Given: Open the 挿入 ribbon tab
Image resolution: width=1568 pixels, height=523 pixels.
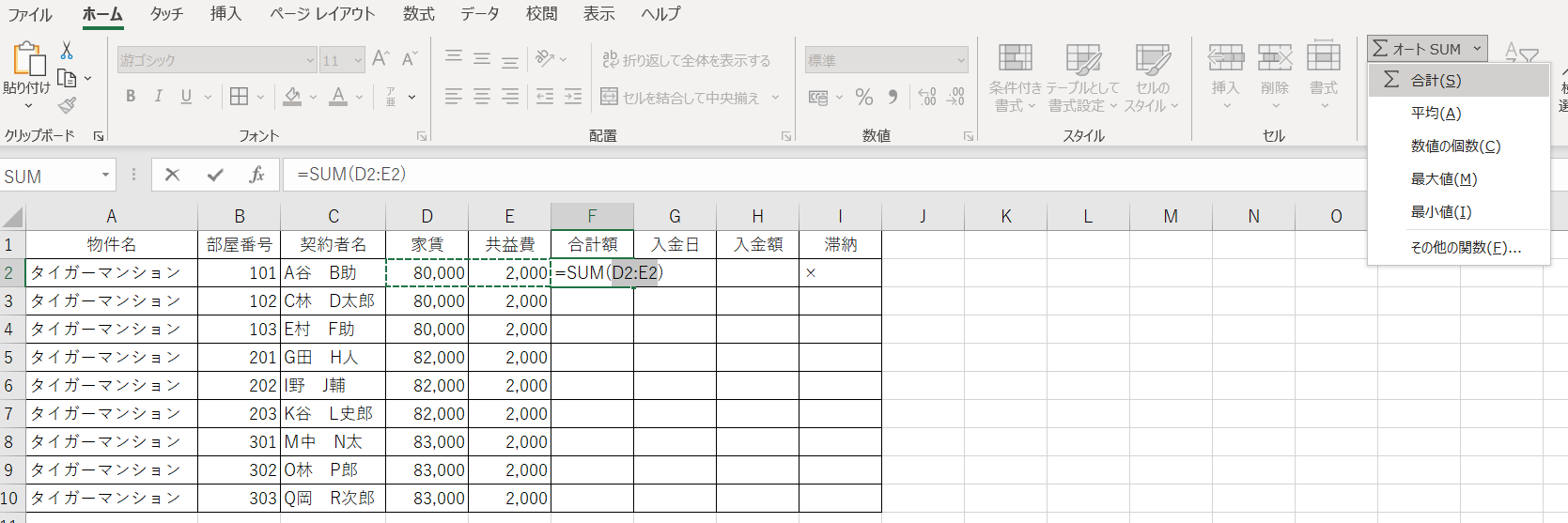Looking at the screenshot, I should 225,14.
